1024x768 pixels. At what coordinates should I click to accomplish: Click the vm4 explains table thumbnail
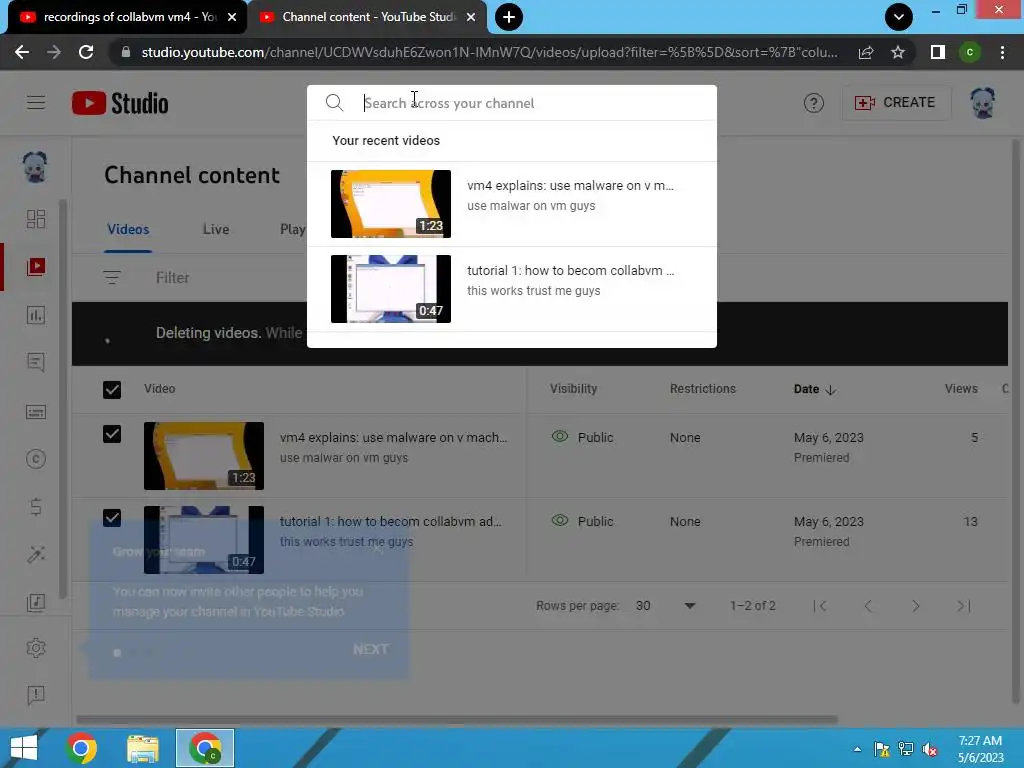point(204,456)
